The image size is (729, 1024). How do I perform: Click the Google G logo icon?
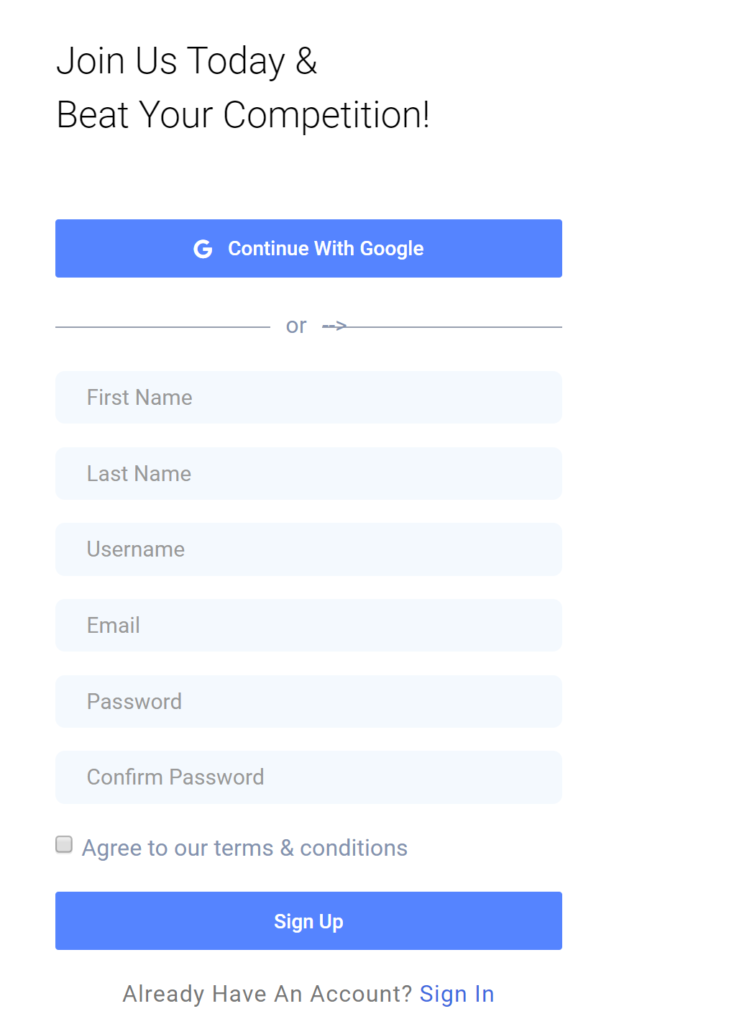pos(203,249)
